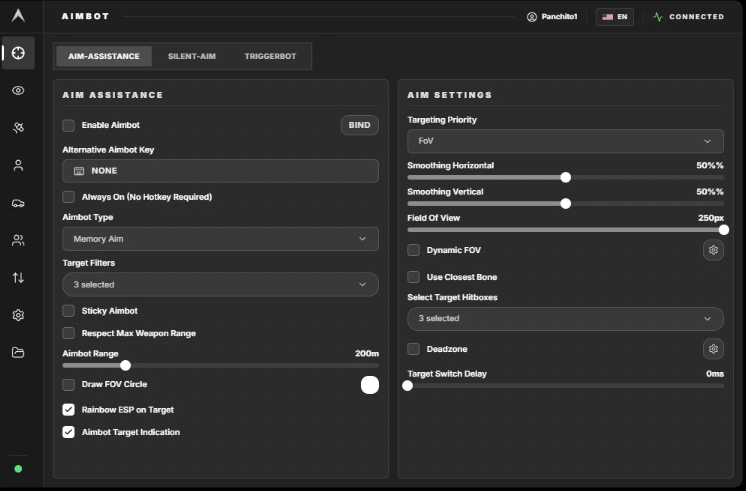The image size is (746, 491).
Task: Switch to the SILENT-AIM tab
Action: point(192,56)
